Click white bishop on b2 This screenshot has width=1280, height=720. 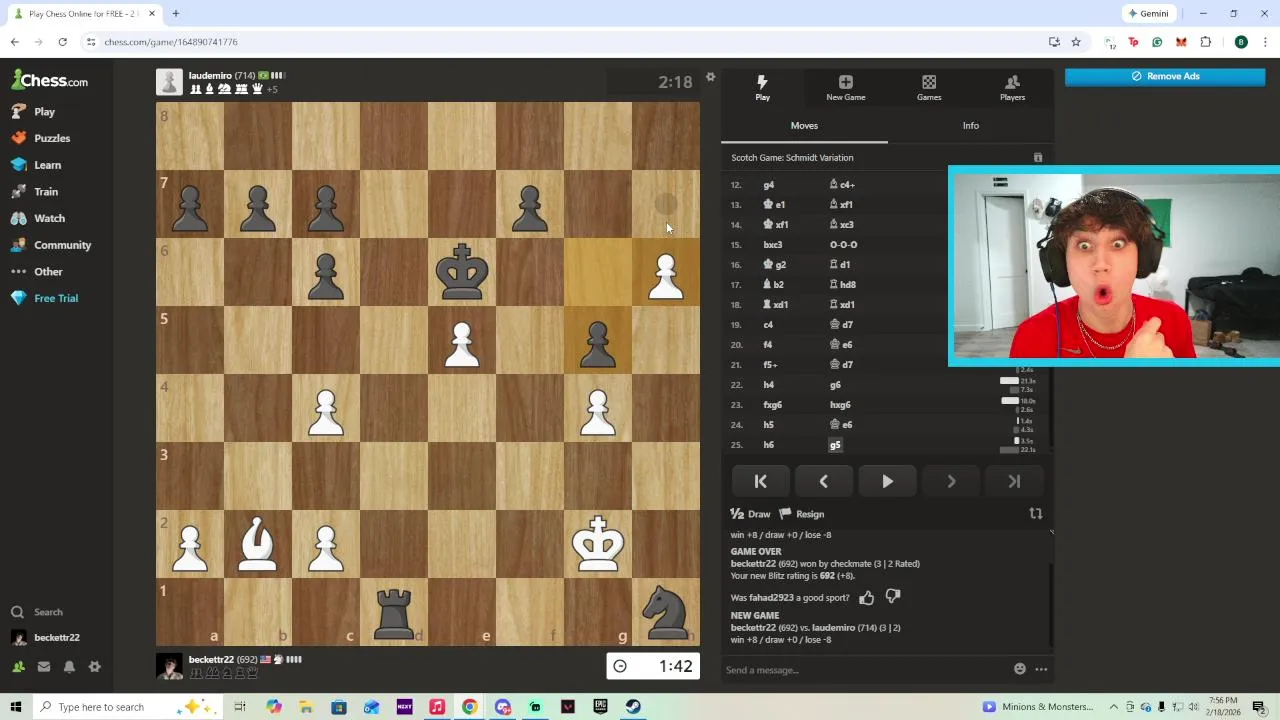coord(258,544)
